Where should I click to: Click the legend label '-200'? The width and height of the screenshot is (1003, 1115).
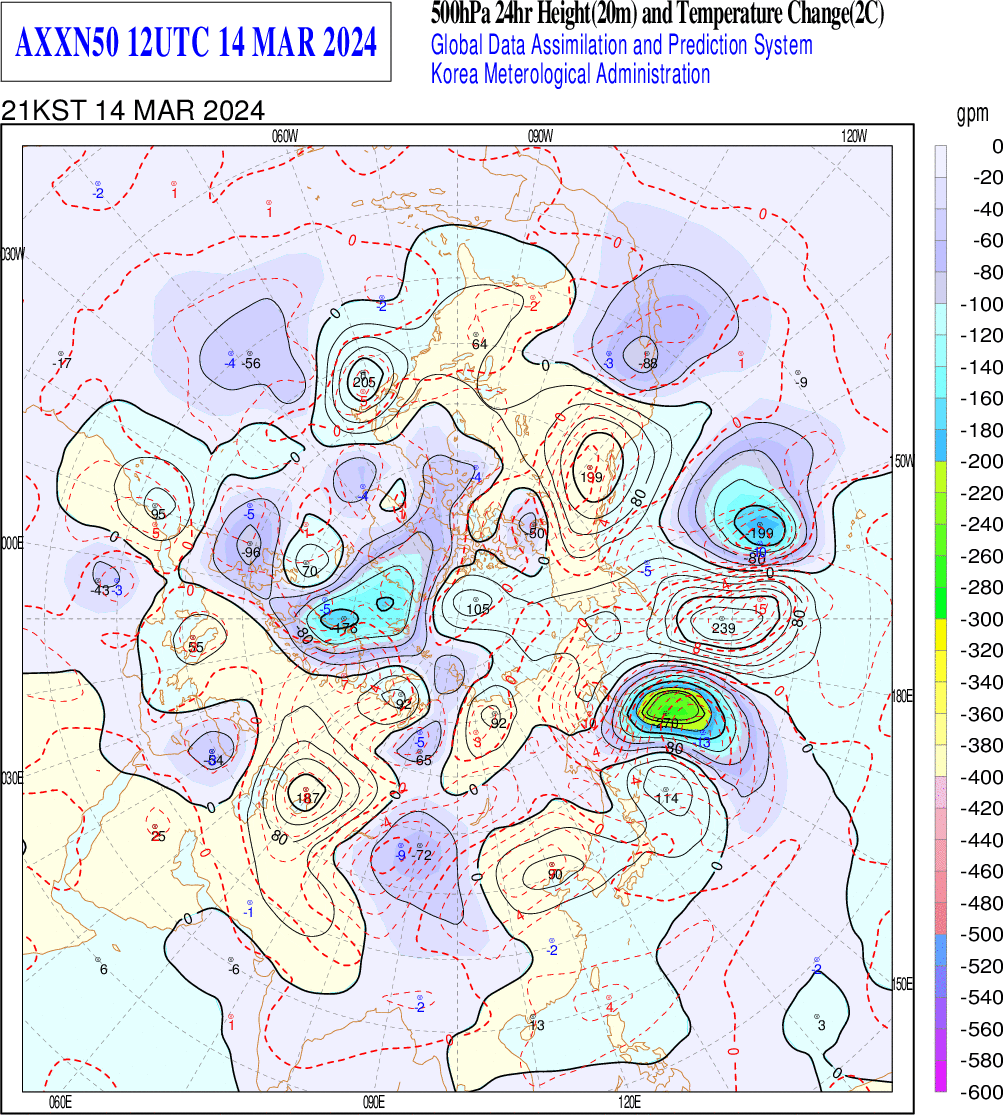pos(981,461)
